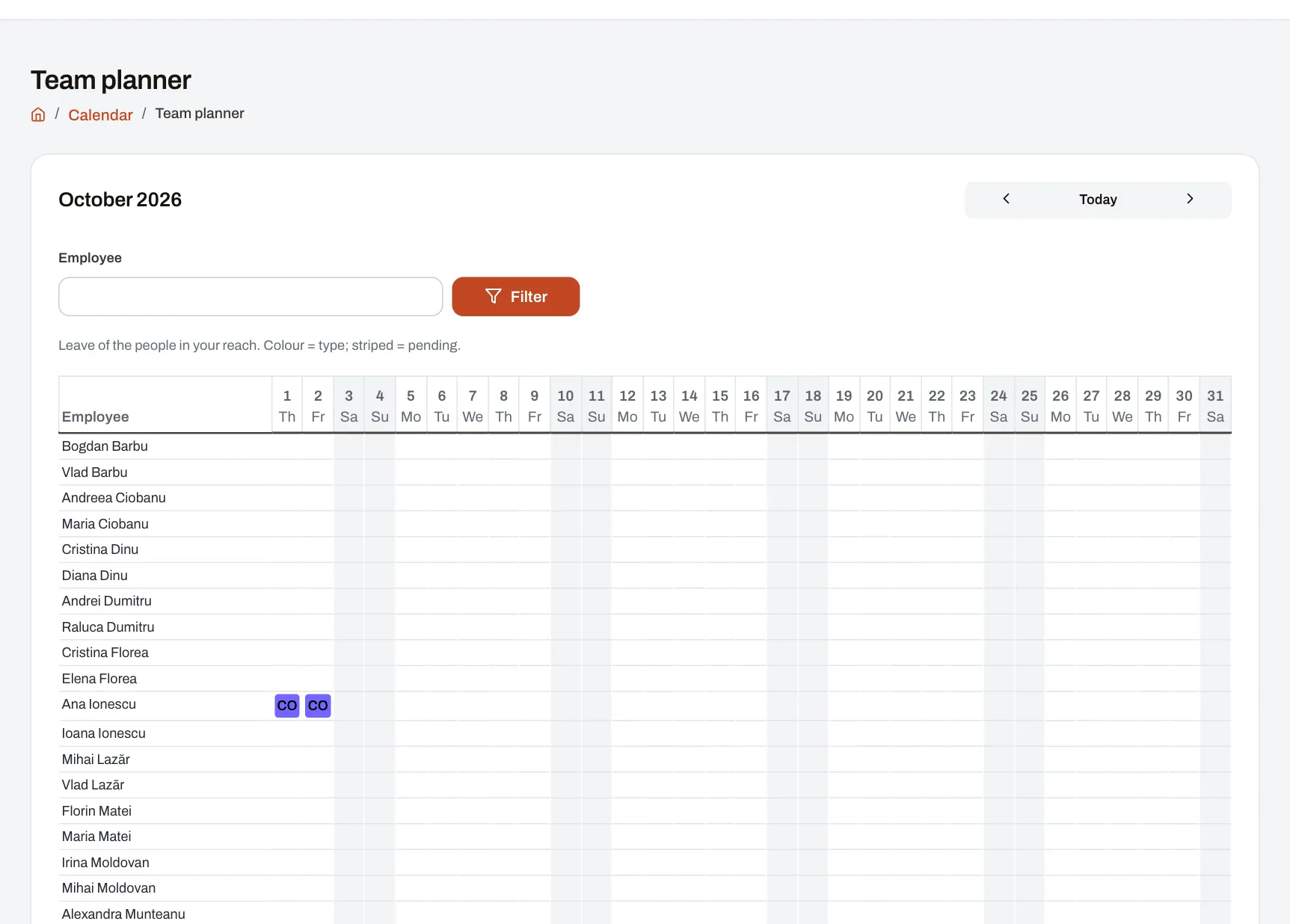Select employee Ioana Ionescu
This screenshot has width=1290, height=924.
click(103, 733)
